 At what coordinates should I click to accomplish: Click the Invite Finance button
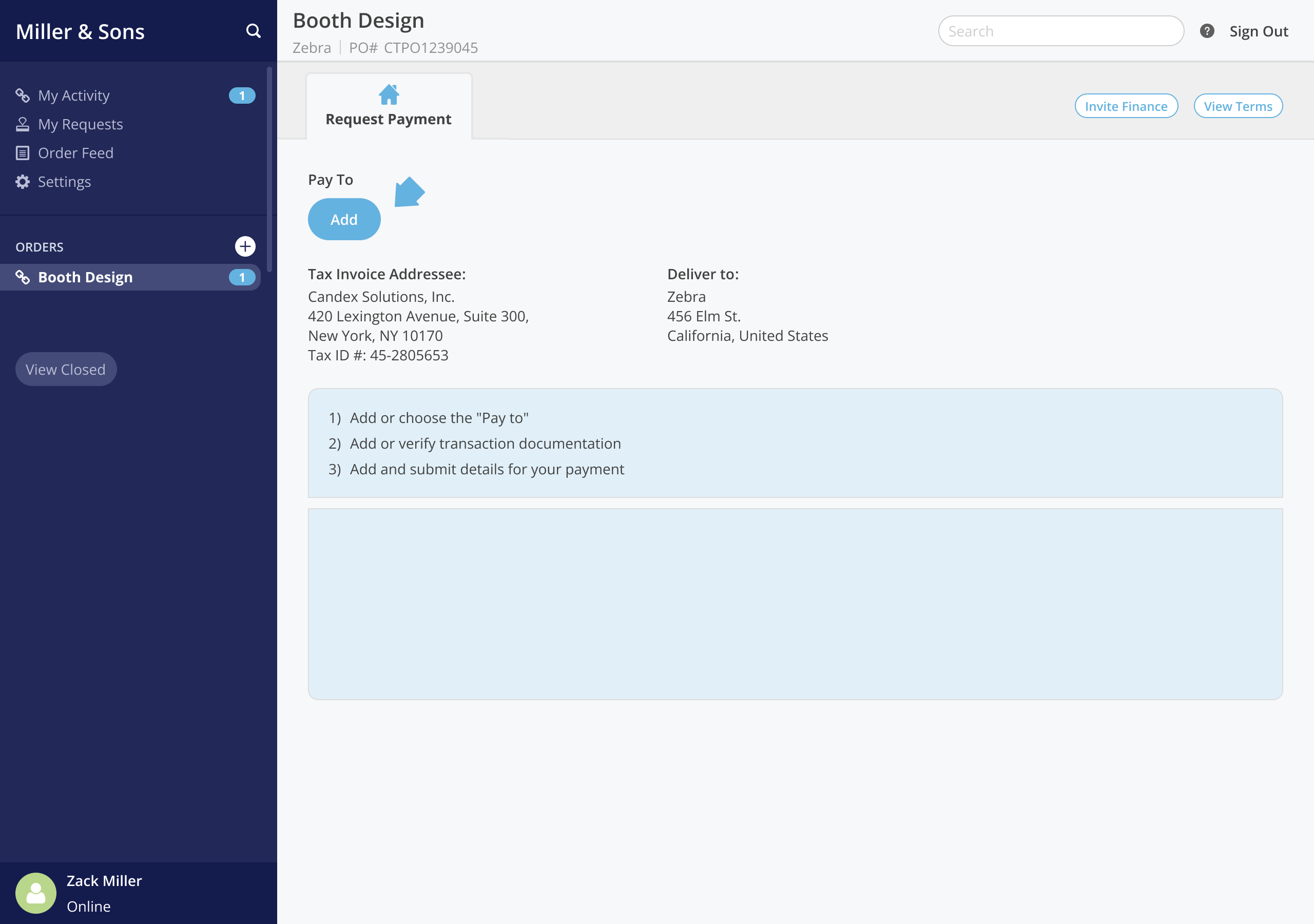pos(1125,106)
